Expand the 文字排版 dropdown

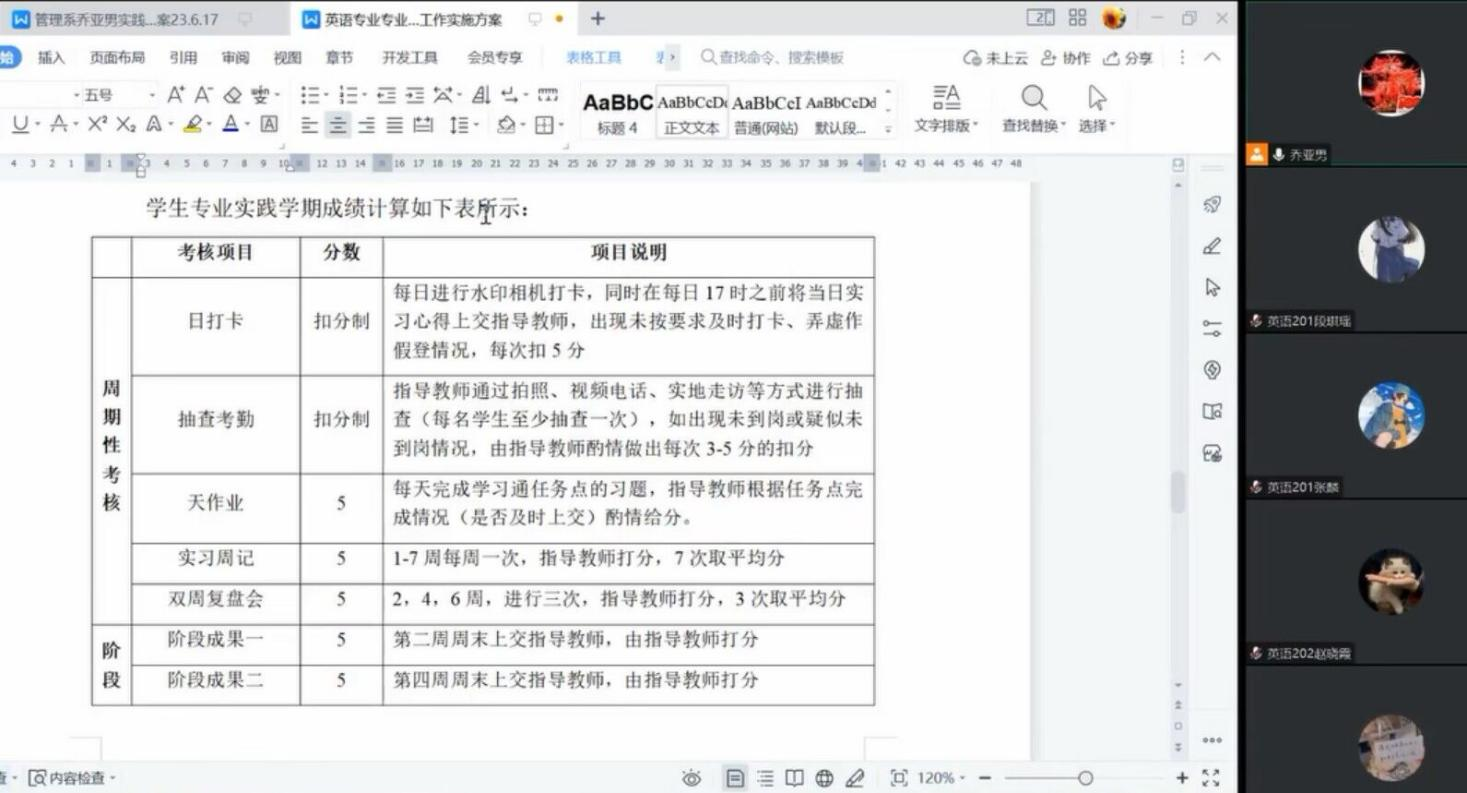946,126
